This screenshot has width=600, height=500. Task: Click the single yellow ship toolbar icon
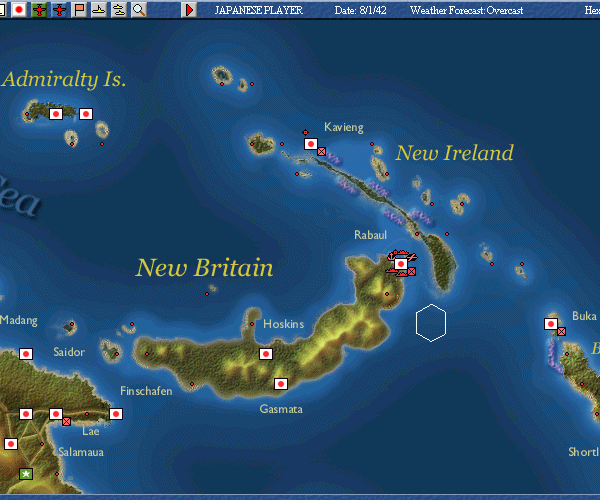pyautogui.click(x=99, y=10)
